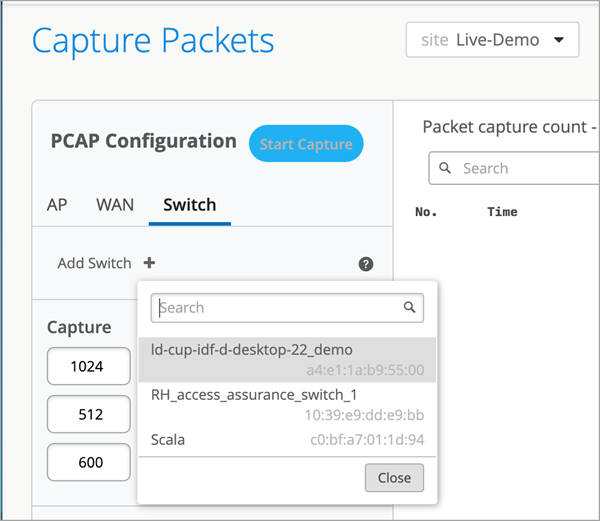Focus the switch search field
600x521 pixels.
(x=278, y=308)
